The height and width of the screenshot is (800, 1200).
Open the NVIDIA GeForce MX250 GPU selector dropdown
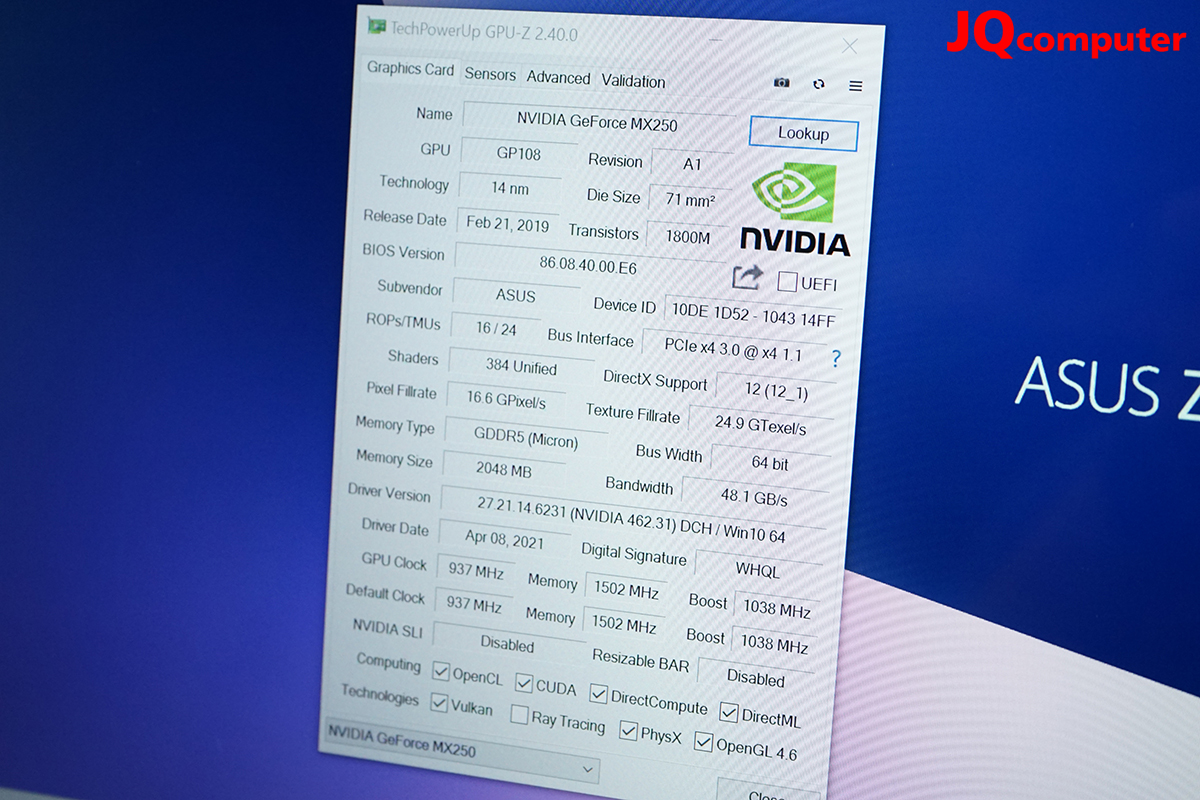tap(462, 751)
